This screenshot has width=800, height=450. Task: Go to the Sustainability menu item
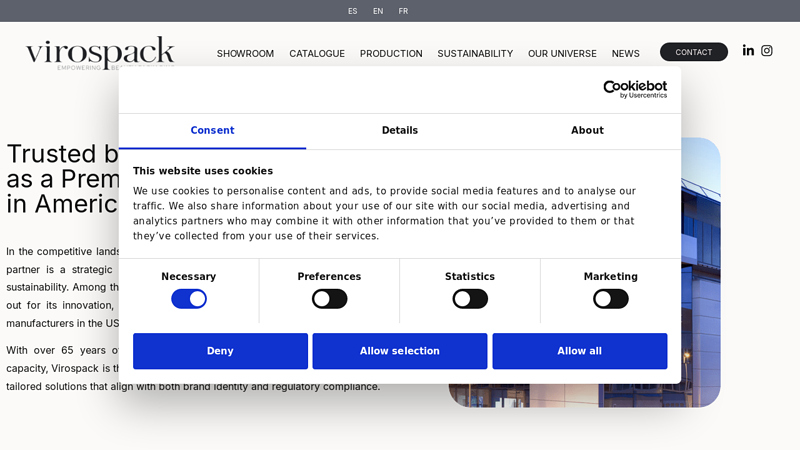pos(475,54)
